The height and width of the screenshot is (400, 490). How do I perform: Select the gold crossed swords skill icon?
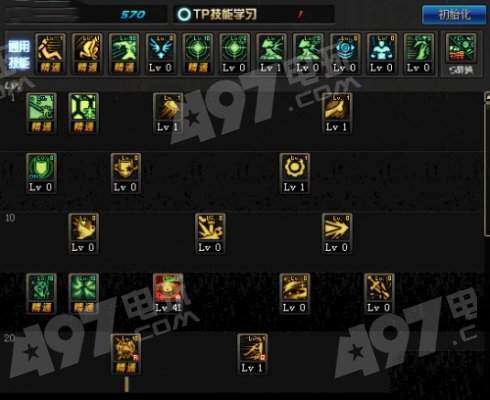[379, 293]
